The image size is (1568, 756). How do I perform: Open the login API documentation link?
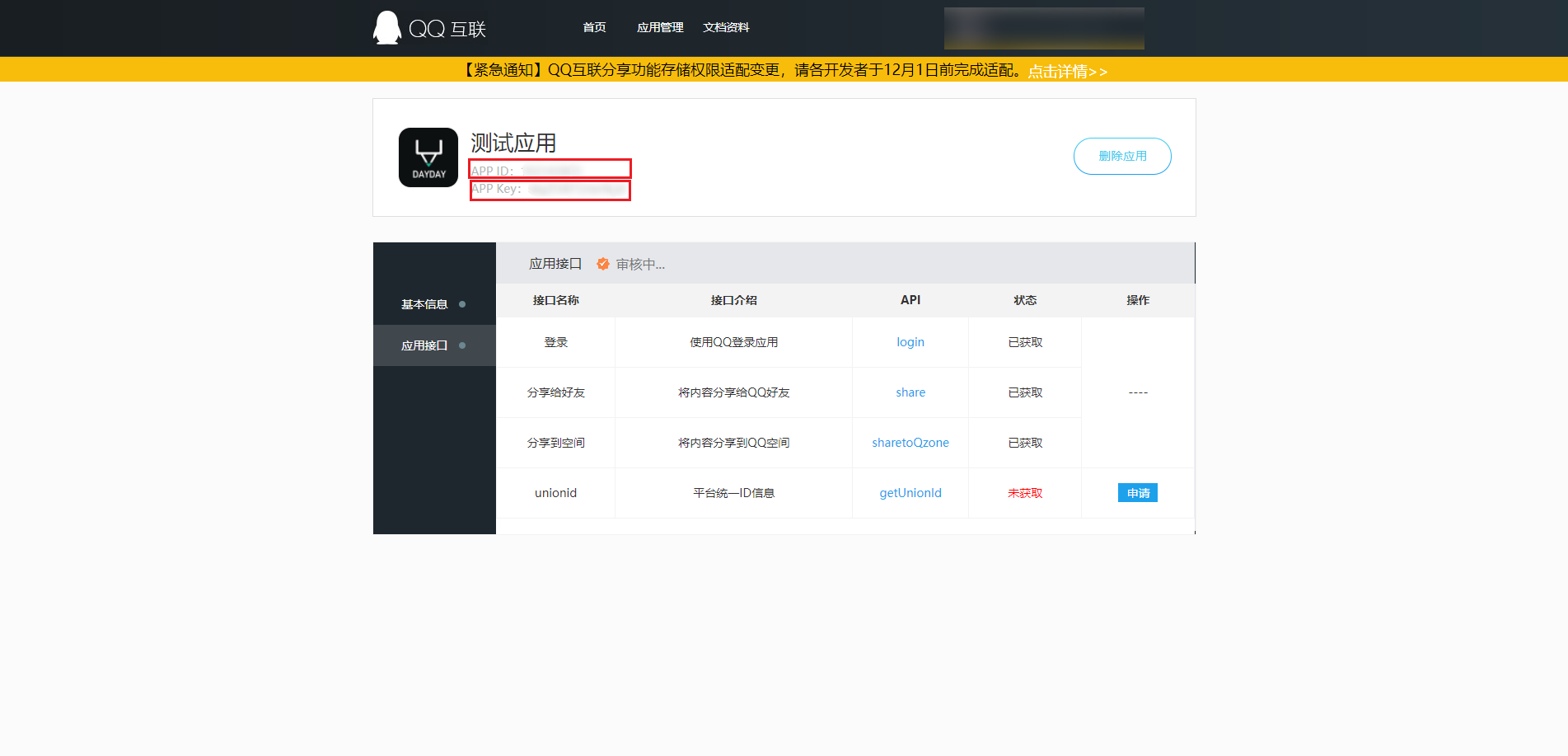point(910,341)
